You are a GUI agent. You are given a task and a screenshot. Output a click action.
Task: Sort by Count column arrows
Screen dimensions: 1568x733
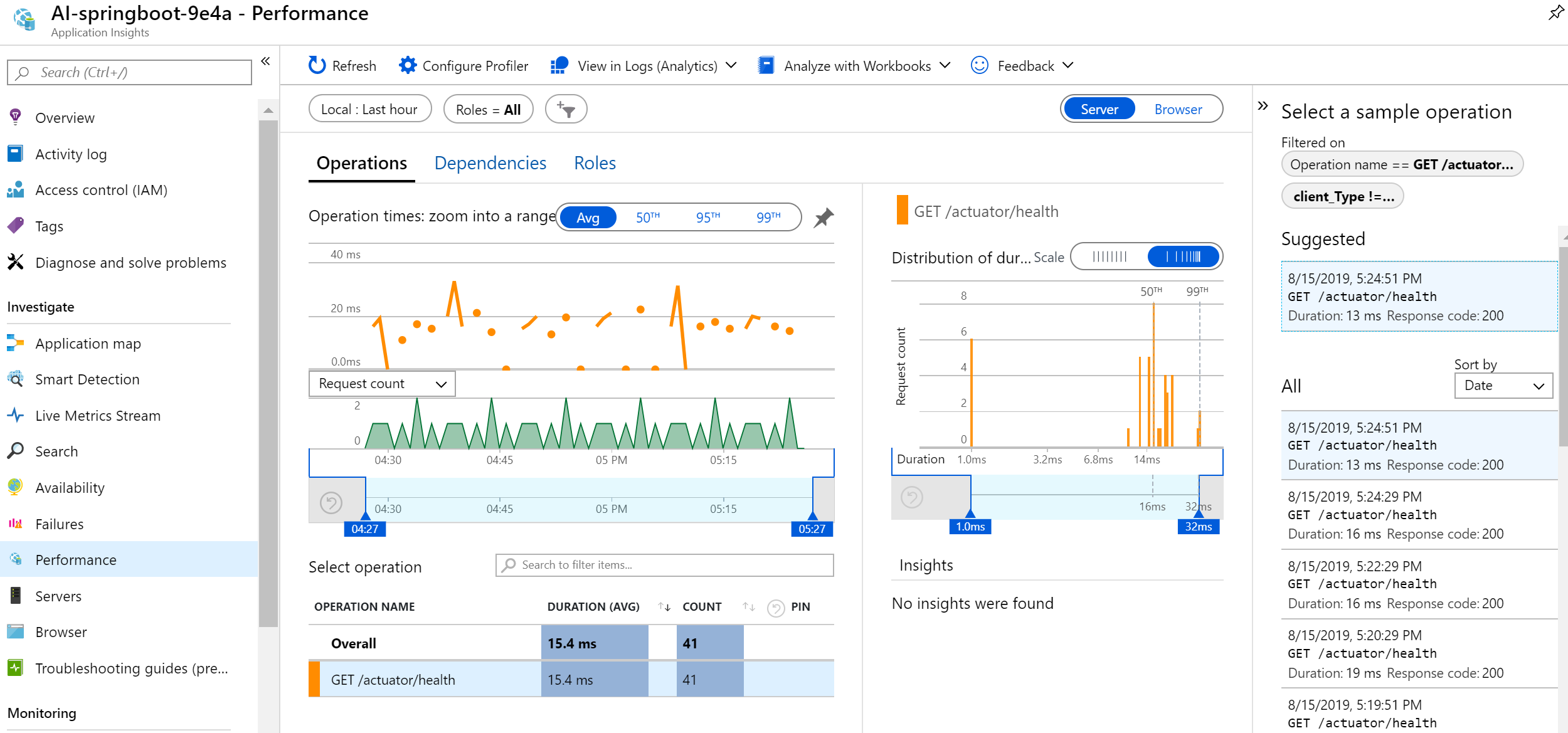749,606
